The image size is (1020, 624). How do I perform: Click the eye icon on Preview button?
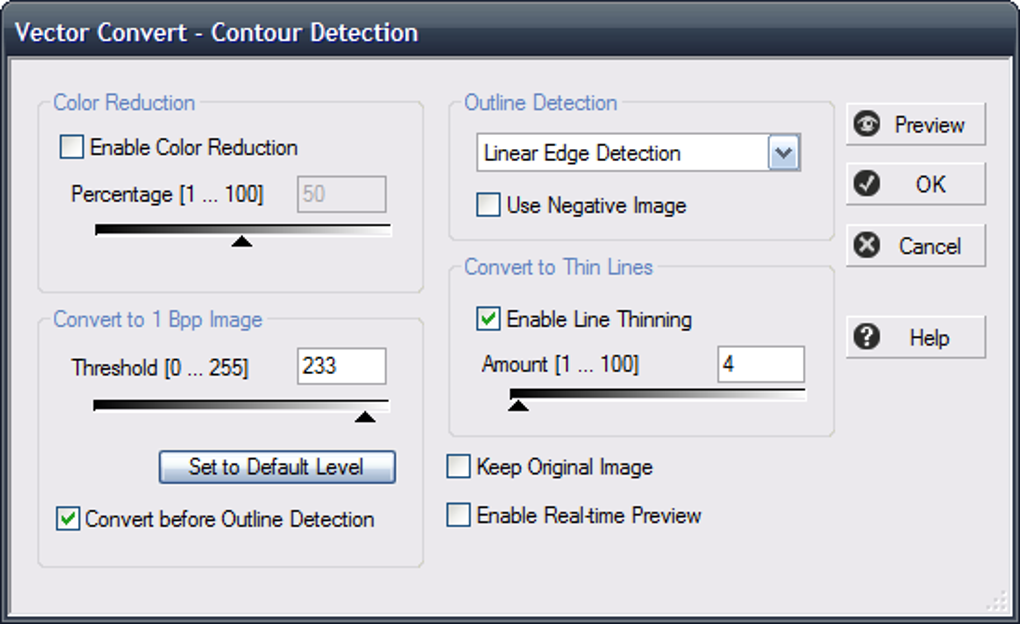pos(867,125)
